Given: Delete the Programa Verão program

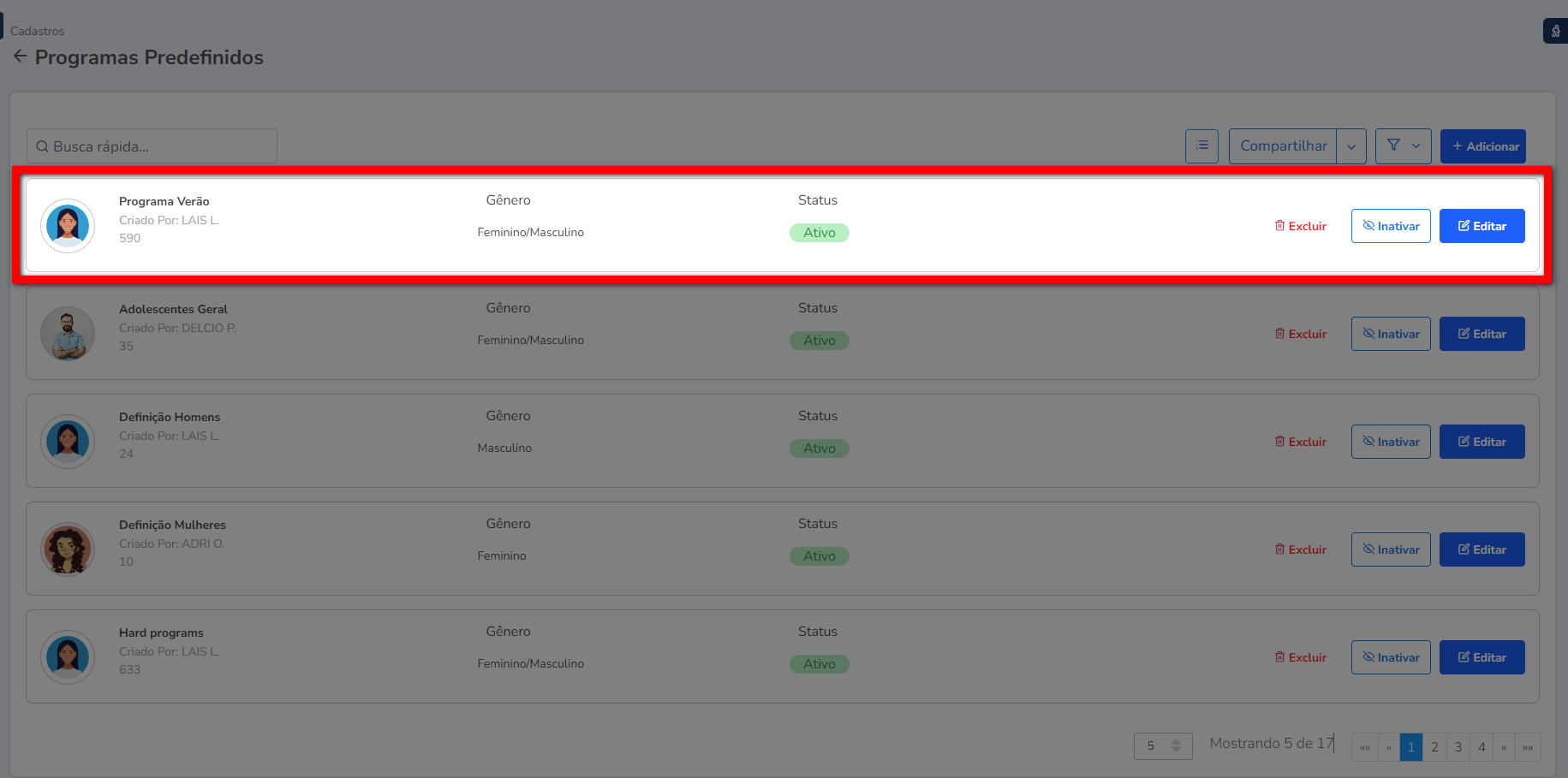Looking at the screenshot, I should pyautogui.click(x=1301, y=226).
